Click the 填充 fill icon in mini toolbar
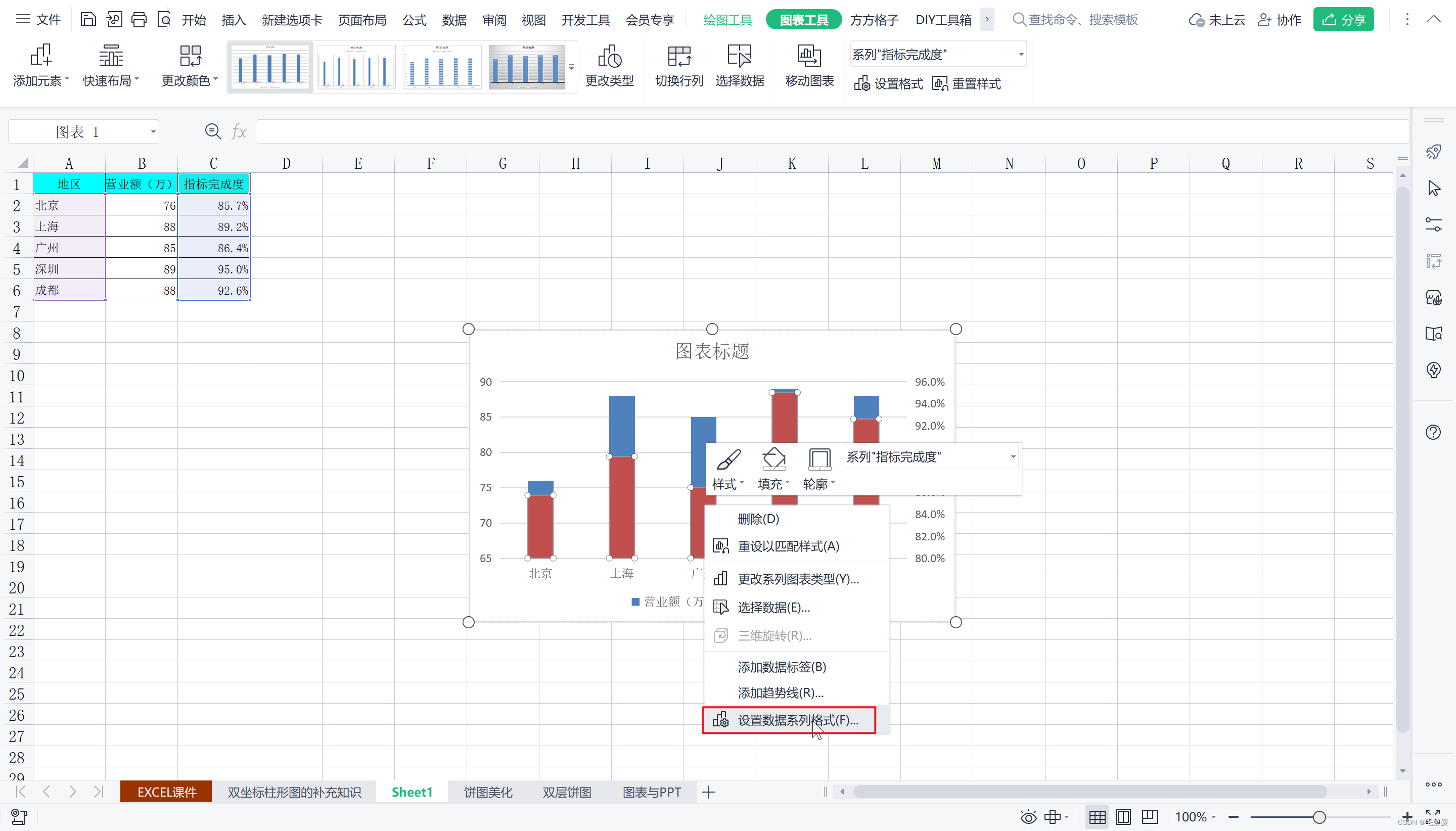The height and width of the screenshot is (831, 1456). [773, 460]
